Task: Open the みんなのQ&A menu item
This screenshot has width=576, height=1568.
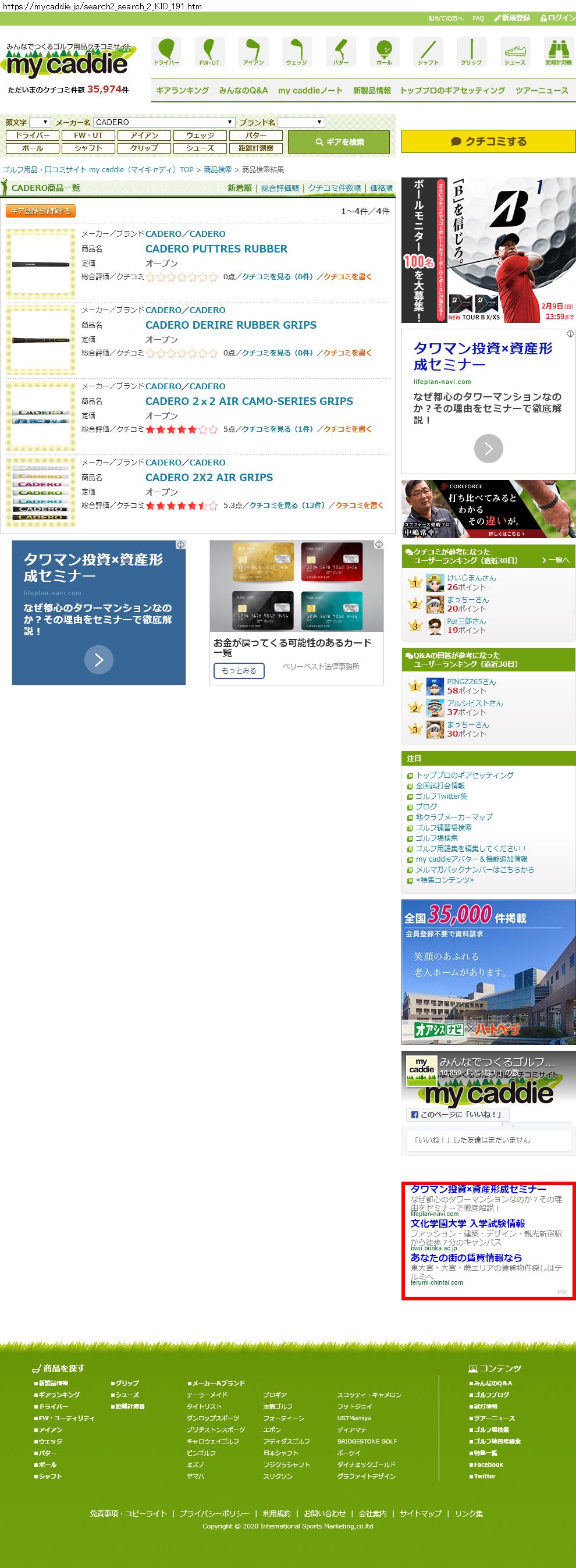Action: pos(244,90)
